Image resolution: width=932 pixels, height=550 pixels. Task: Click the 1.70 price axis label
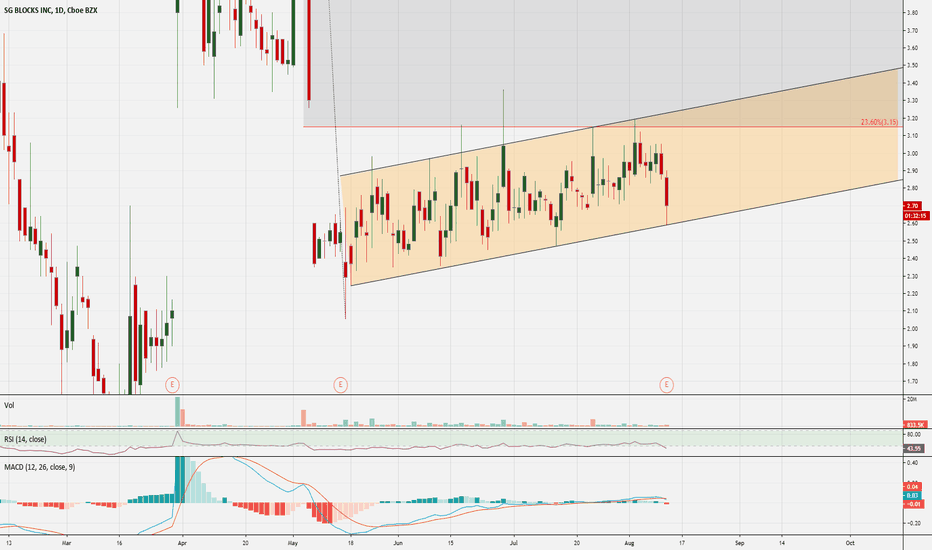coord(912,381)
